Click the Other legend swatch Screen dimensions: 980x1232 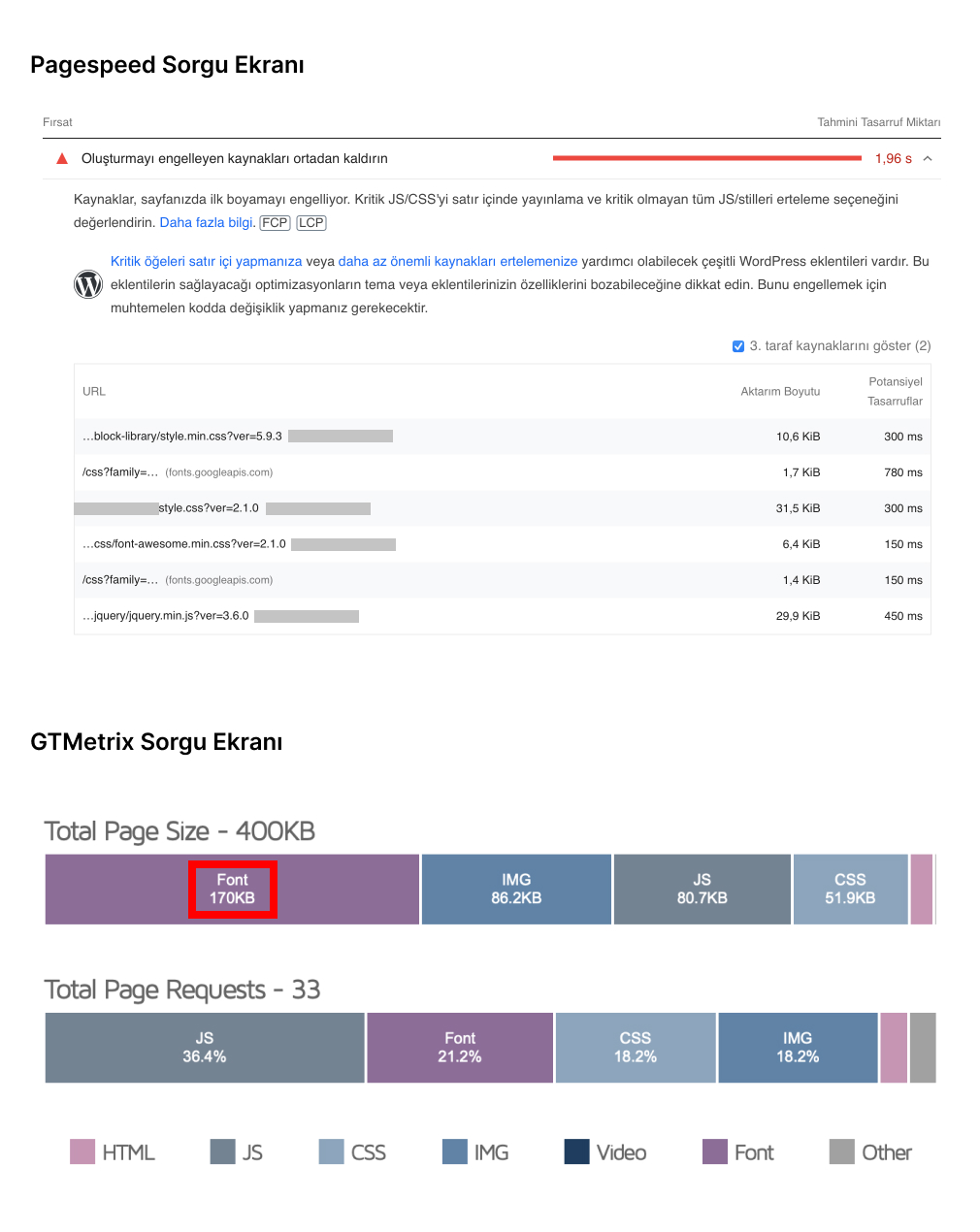tap(842, 1151)
